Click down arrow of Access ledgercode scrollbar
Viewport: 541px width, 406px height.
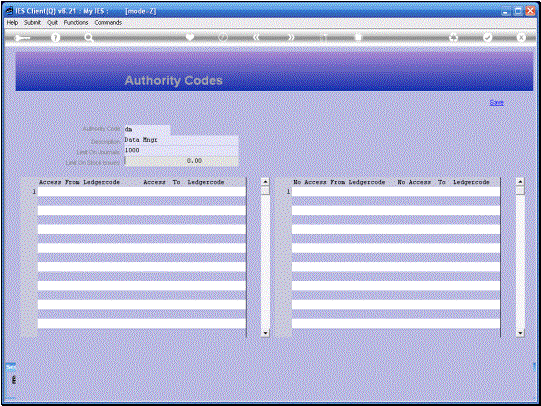265,333
